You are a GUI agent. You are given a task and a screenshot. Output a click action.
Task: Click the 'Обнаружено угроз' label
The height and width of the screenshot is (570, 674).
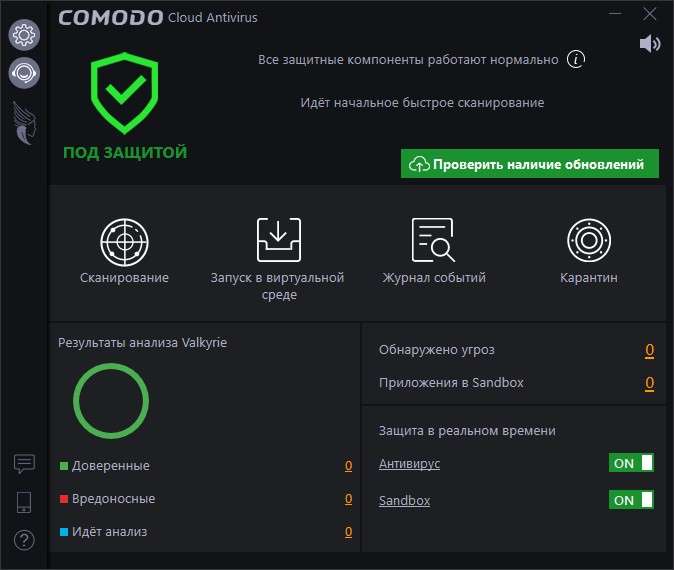436,350
